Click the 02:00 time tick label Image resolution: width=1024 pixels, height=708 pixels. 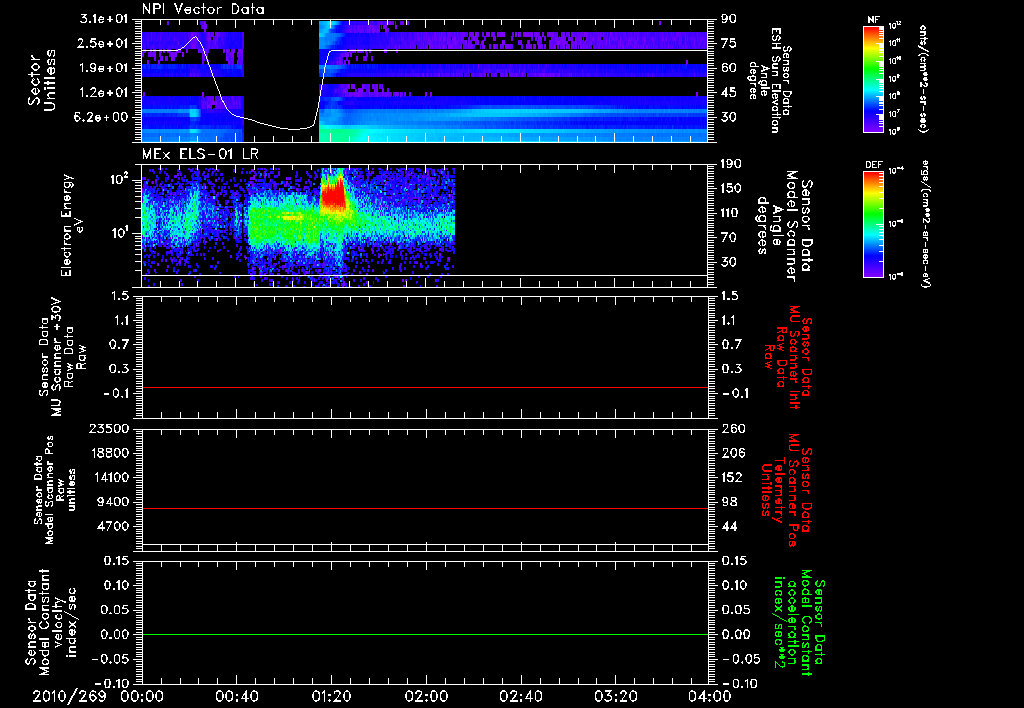click(426, 696)
